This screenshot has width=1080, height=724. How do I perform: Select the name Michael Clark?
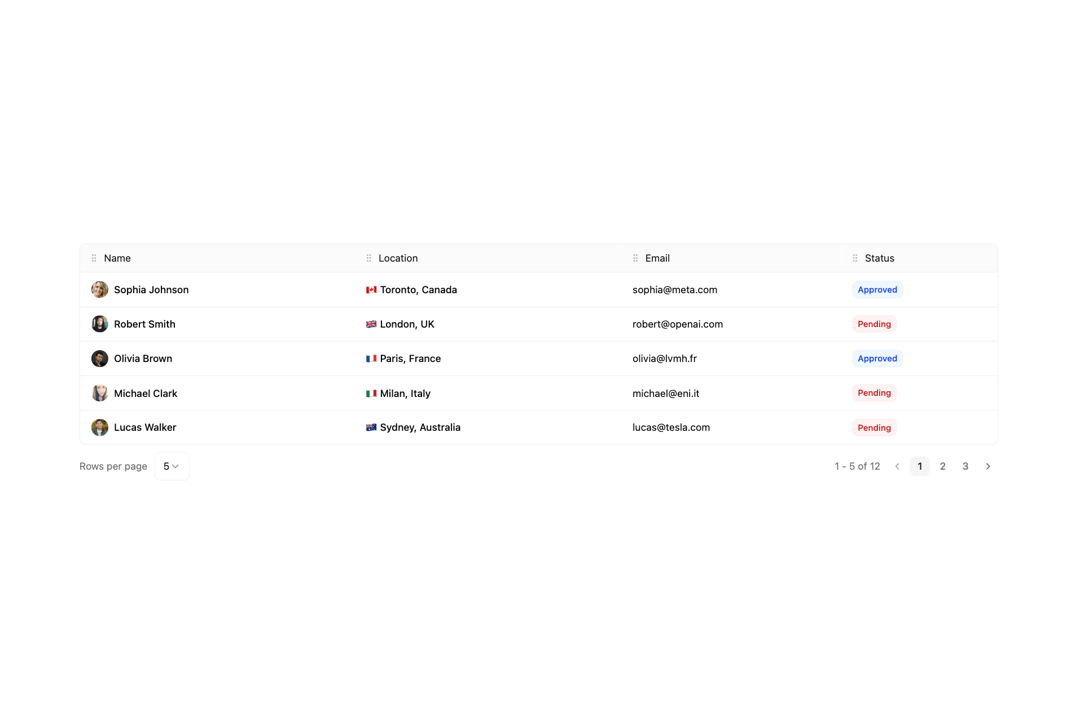coord(145,393)
